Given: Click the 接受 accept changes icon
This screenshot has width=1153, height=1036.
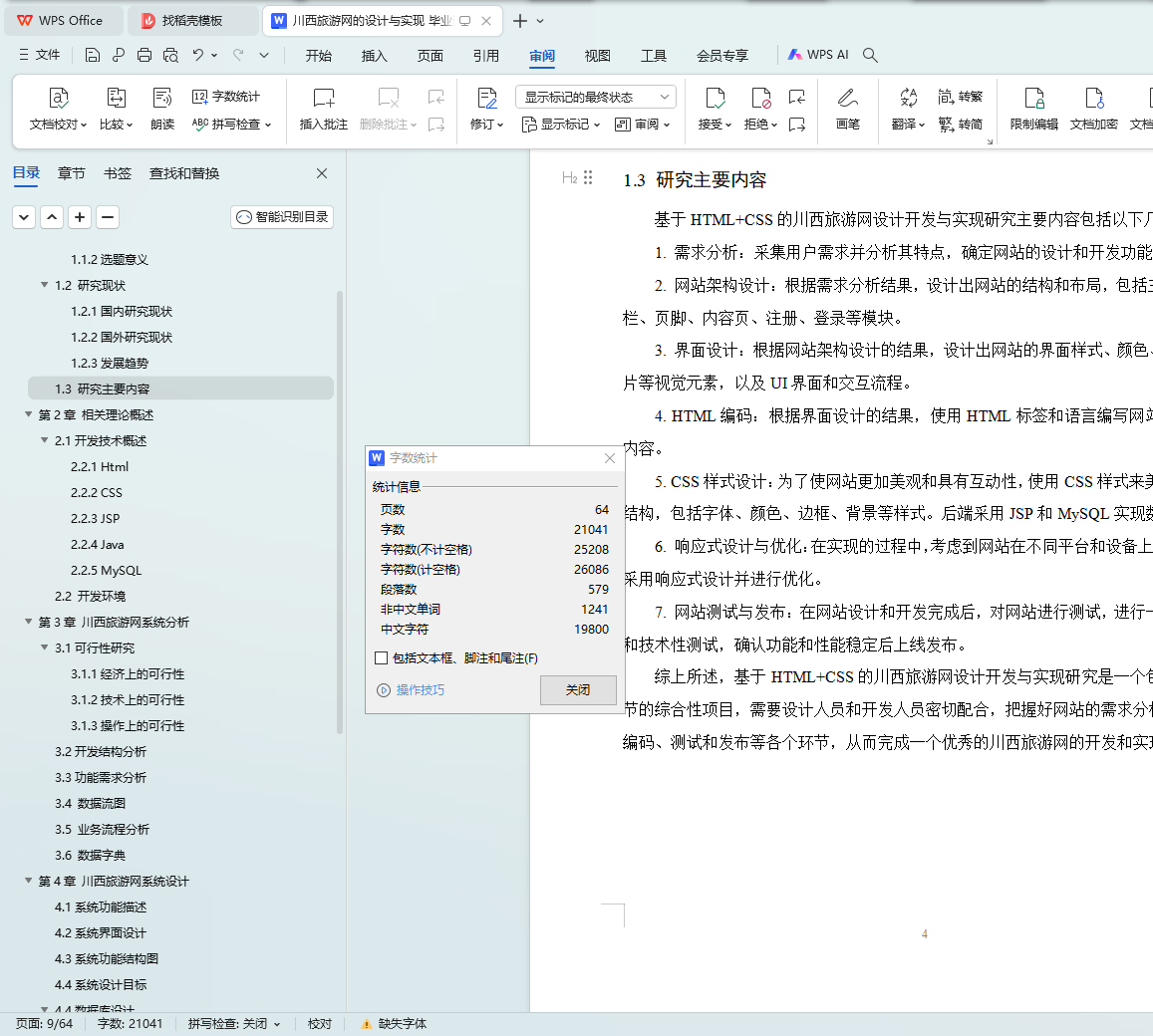Looking at the screenshot, I should point(714,98).
